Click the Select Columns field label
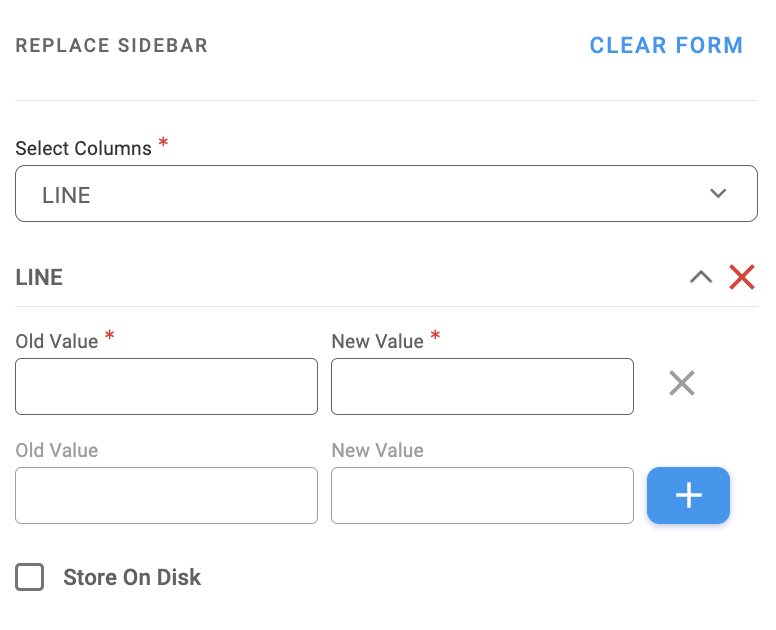The image size is (776, 630). [84, 148]
